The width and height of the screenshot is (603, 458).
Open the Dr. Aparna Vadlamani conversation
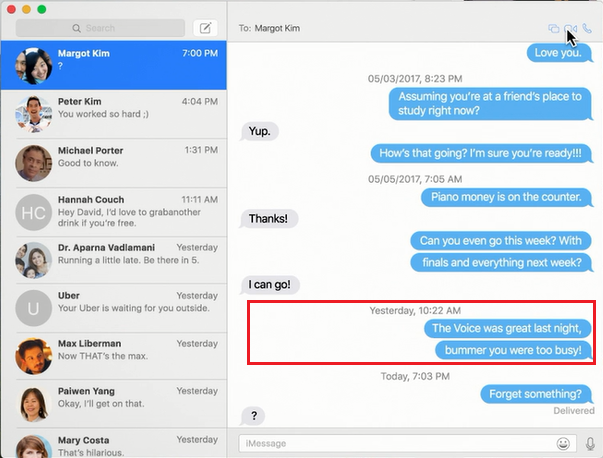[x=114, y=260]
